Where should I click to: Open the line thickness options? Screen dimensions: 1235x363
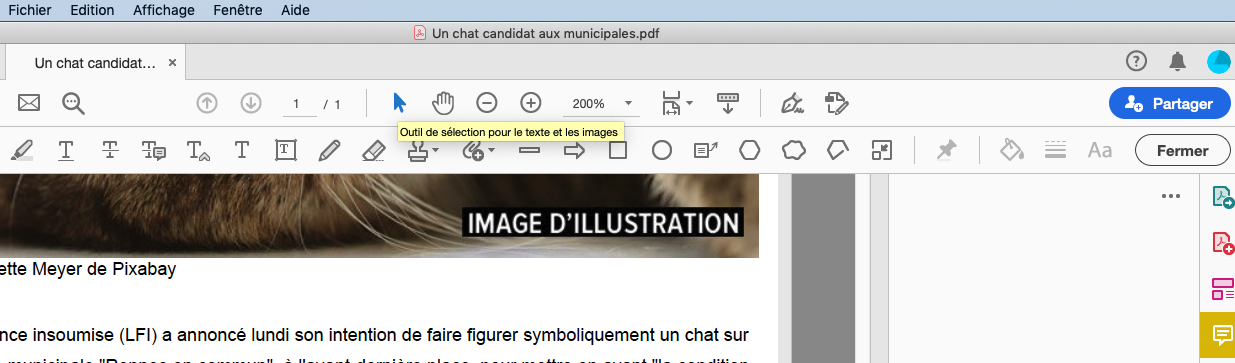pos(1056,150)
